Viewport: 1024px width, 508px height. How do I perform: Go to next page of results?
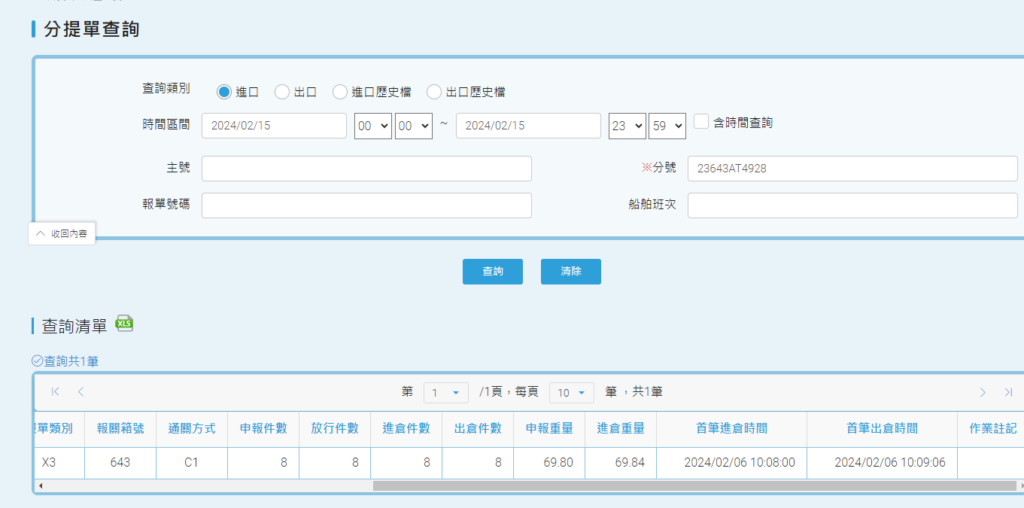(x=983, y=392)
